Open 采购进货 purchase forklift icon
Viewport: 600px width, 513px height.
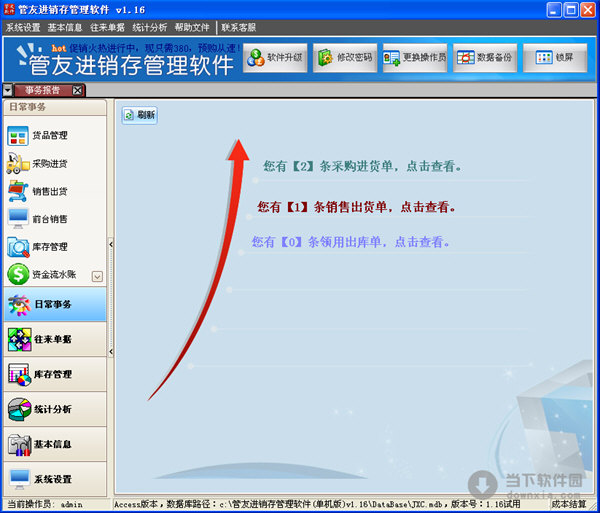[18, 164]
